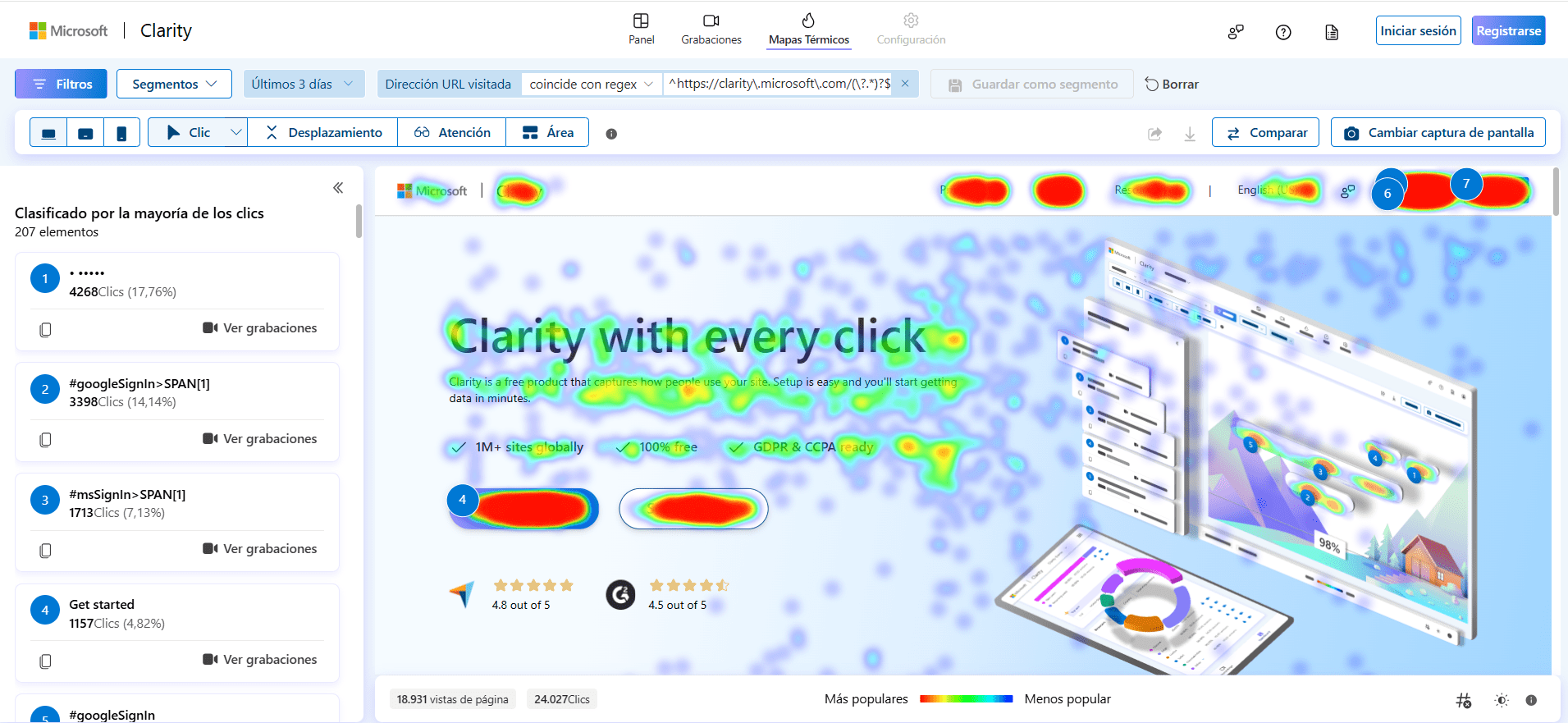
Task: Select the tablet device view icon
Action: [85, 133]
